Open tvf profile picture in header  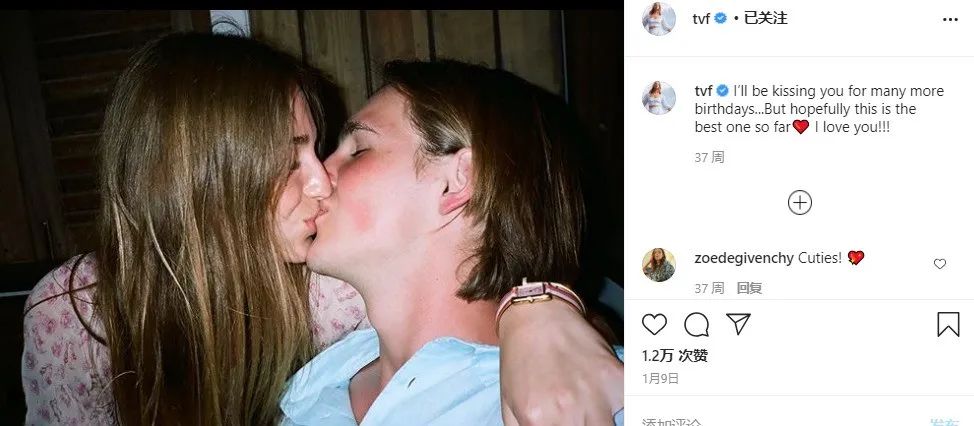click(x=658, y=19)
